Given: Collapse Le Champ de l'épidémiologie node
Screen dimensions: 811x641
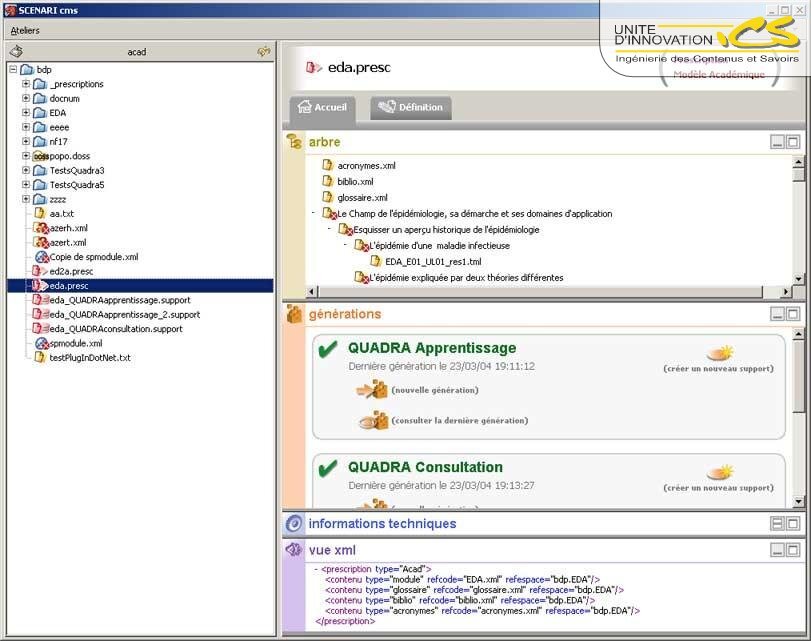Looking at the screenshot, I should click(313, 213).
